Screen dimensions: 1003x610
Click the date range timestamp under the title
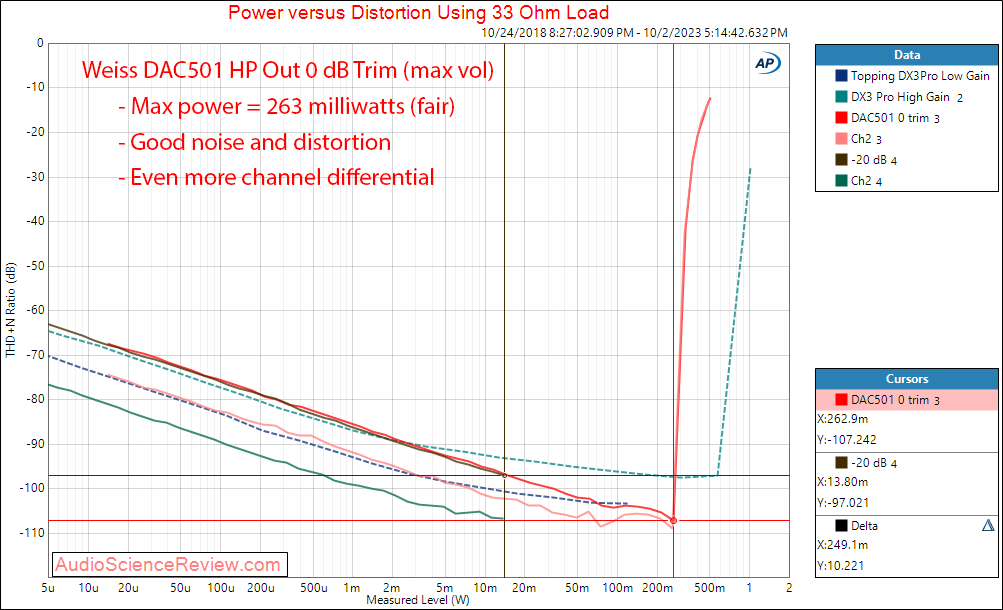[635, 33]
